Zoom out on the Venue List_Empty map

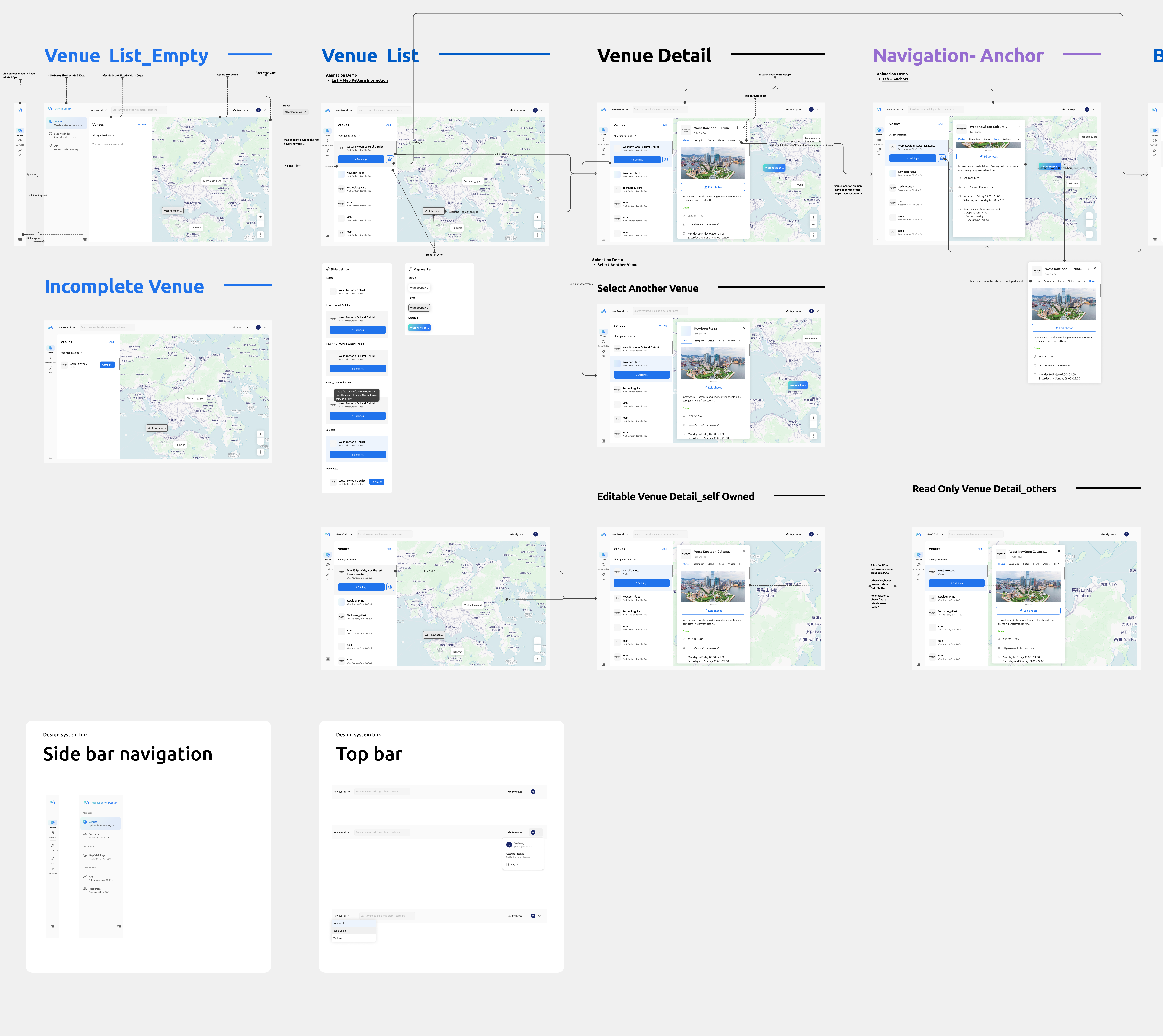click(261, 224)
